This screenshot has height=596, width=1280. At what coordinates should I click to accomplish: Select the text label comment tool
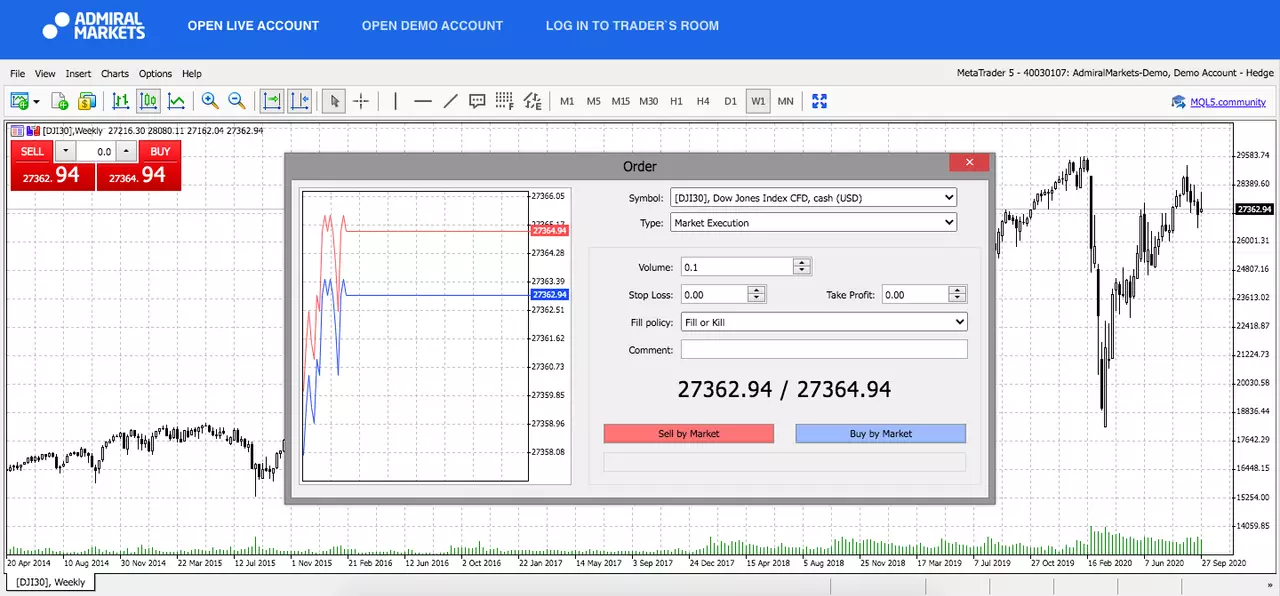477,101
